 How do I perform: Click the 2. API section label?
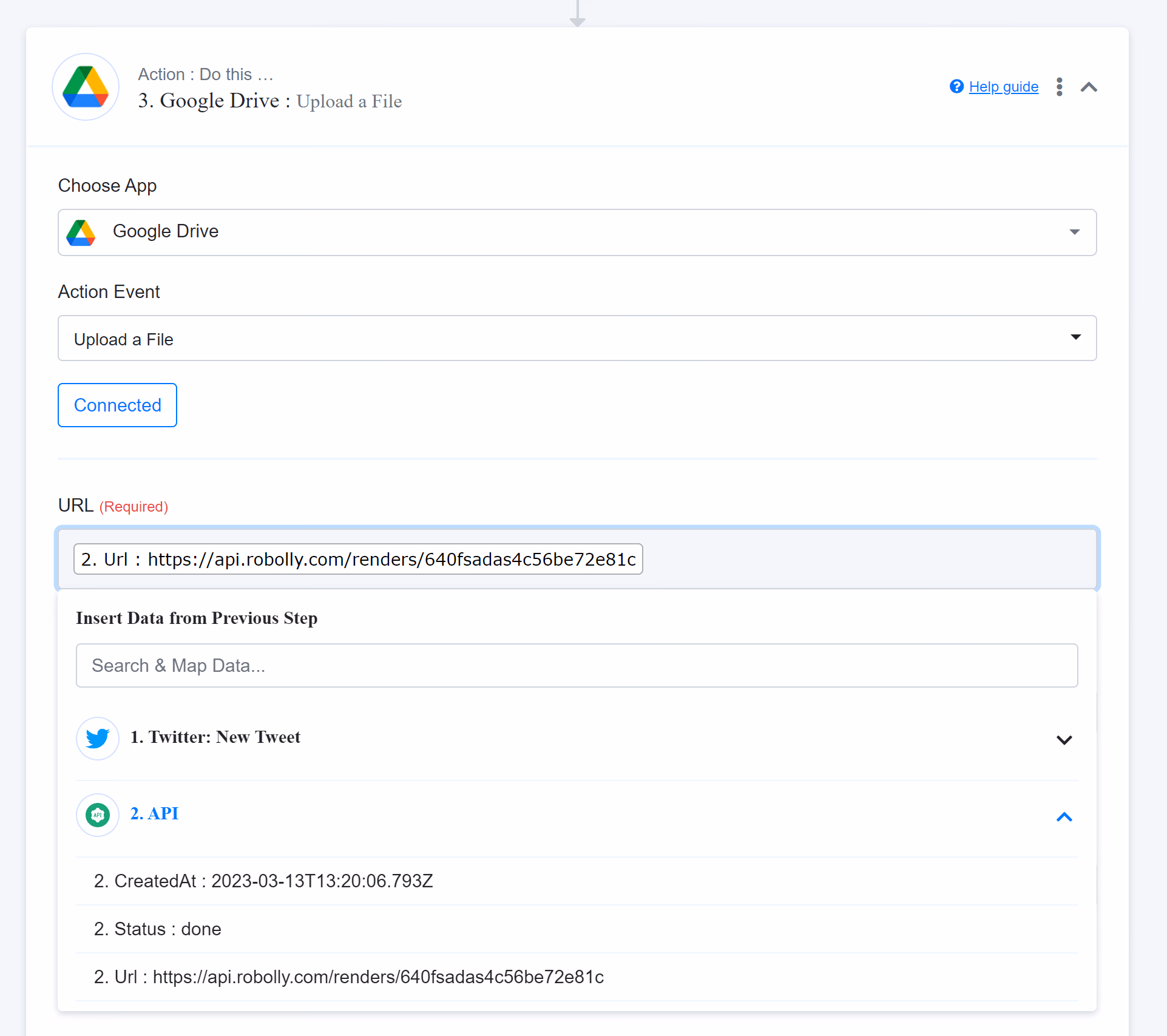[155, 813]
